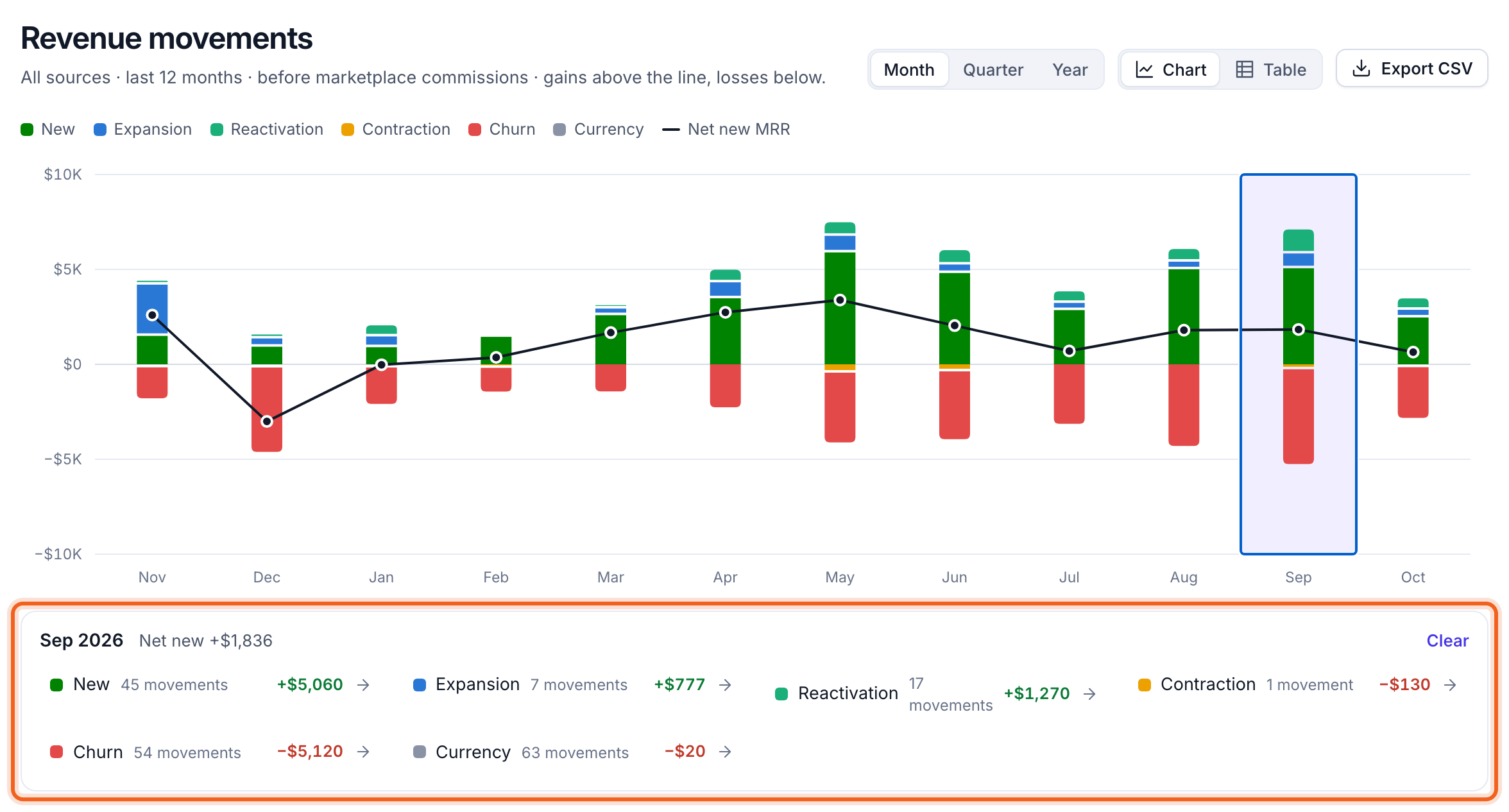Click the +$1,270 Reactivation amount
This screenshot has height=812, width=1509.
(x=1037, y=694)
